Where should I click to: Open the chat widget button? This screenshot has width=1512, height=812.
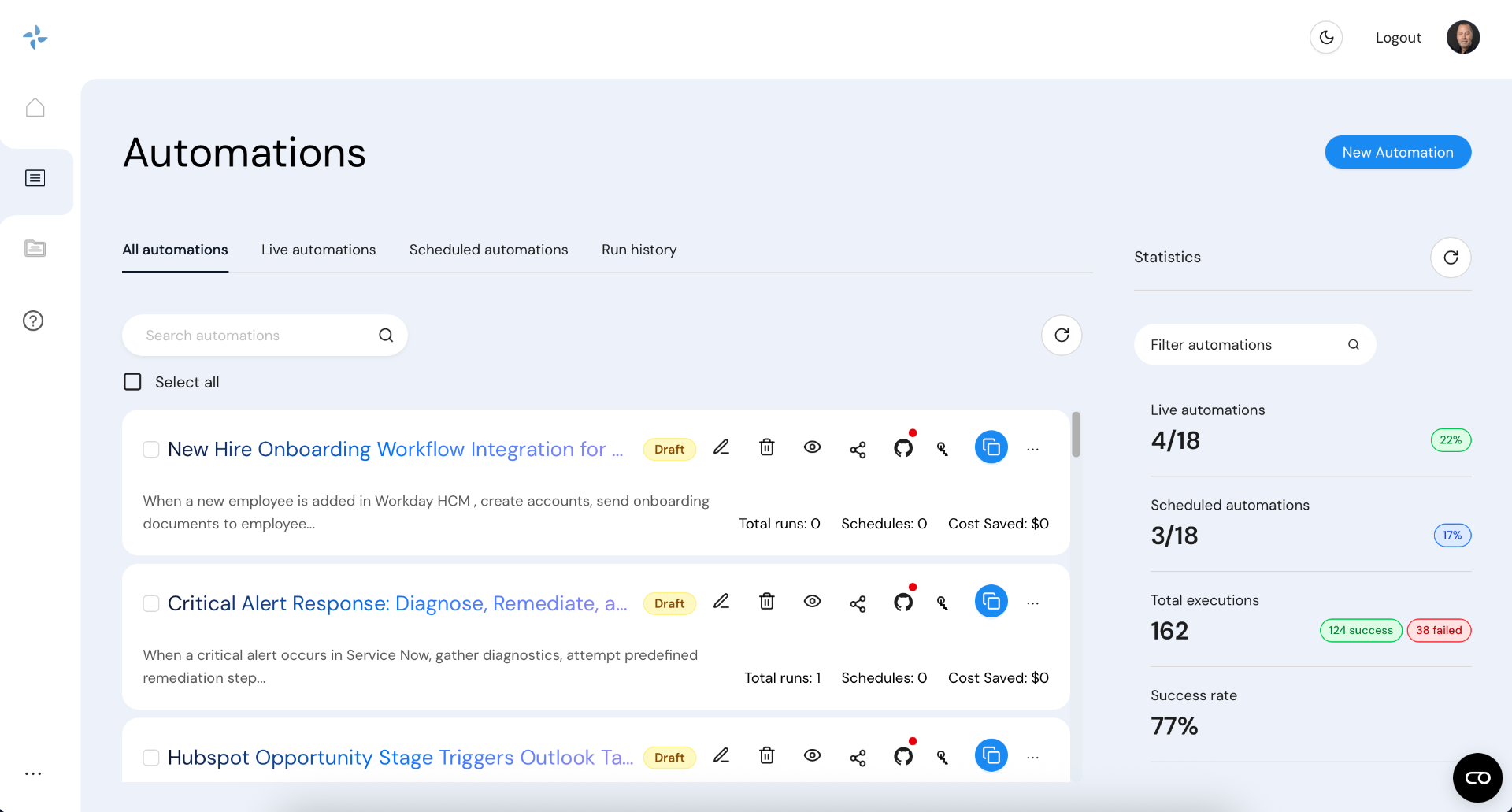point(1477,777)
